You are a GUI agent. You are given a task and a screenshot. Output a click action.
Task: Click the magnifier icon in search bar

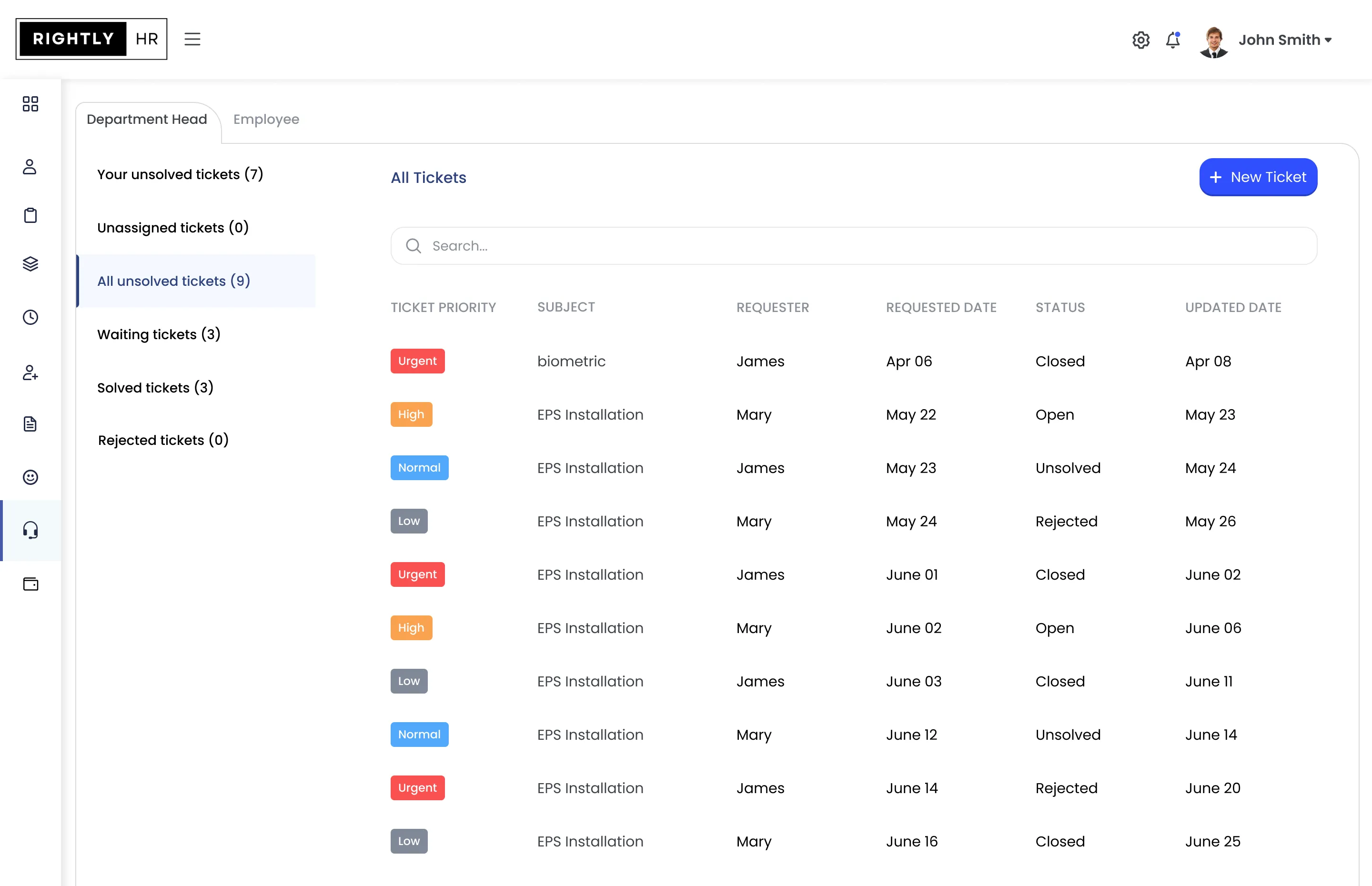click(x=413, y=246)
